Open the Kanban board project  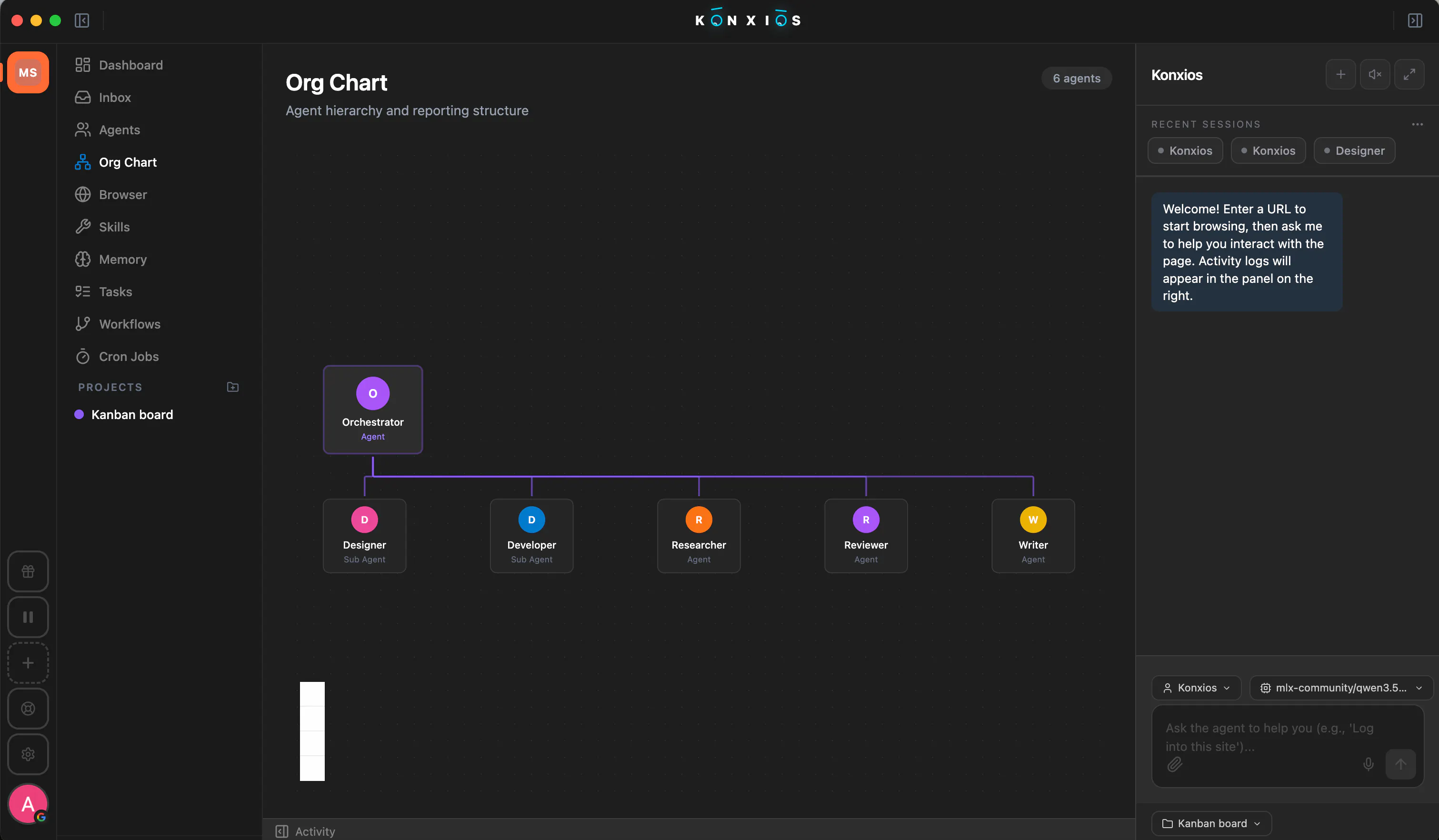click(132, 415)
